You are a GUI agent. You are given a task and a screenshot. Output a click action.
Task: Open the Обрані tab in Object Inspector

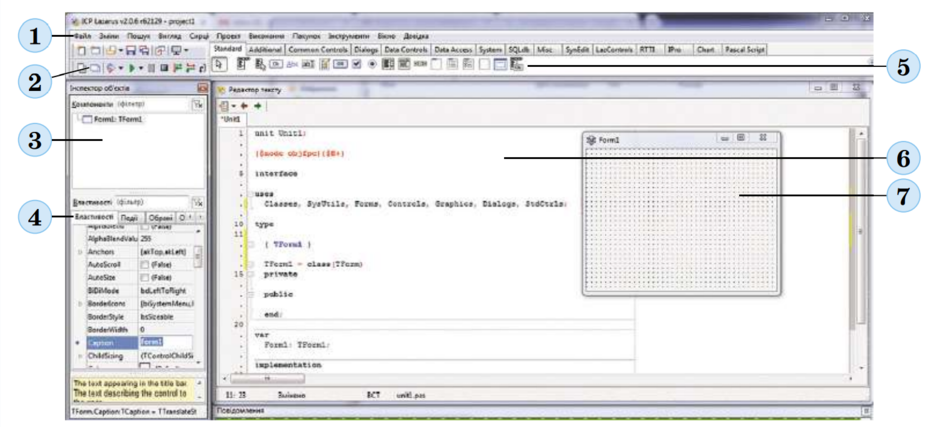(161, 218)
